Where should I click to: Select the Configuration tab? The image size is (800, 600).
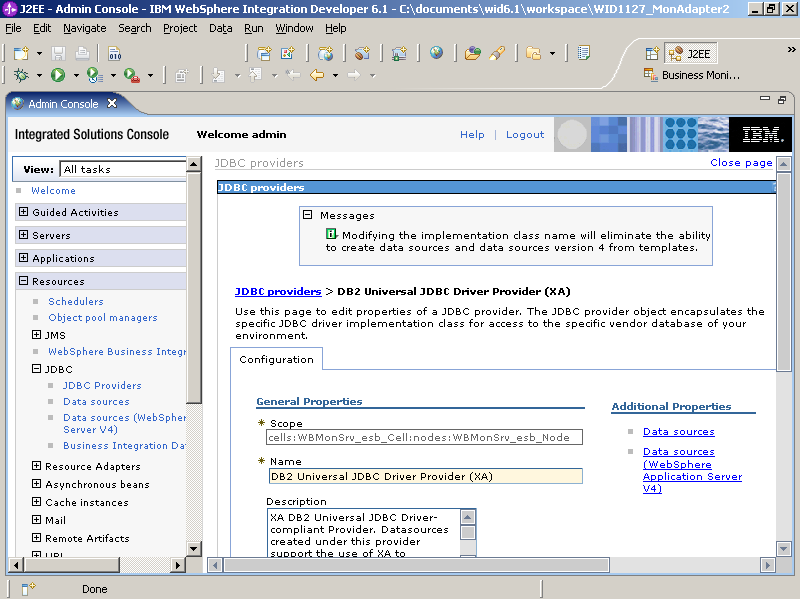[277, 360]
